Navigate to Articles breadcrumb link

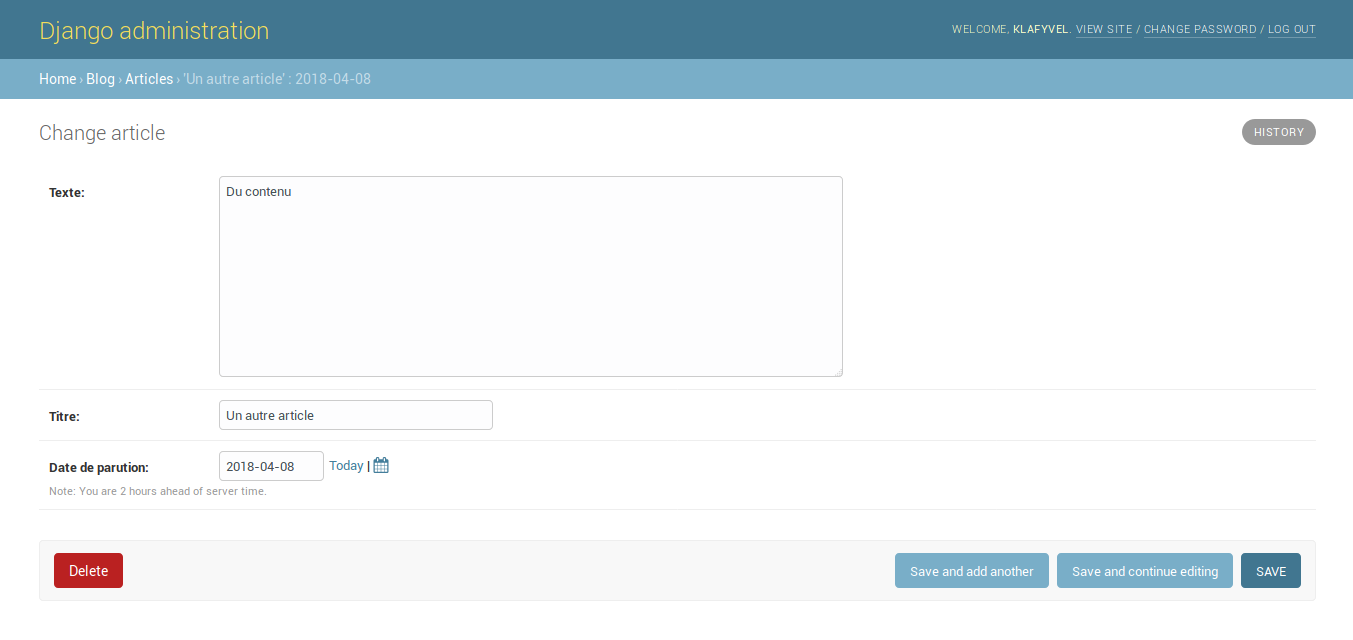(149, 79)
